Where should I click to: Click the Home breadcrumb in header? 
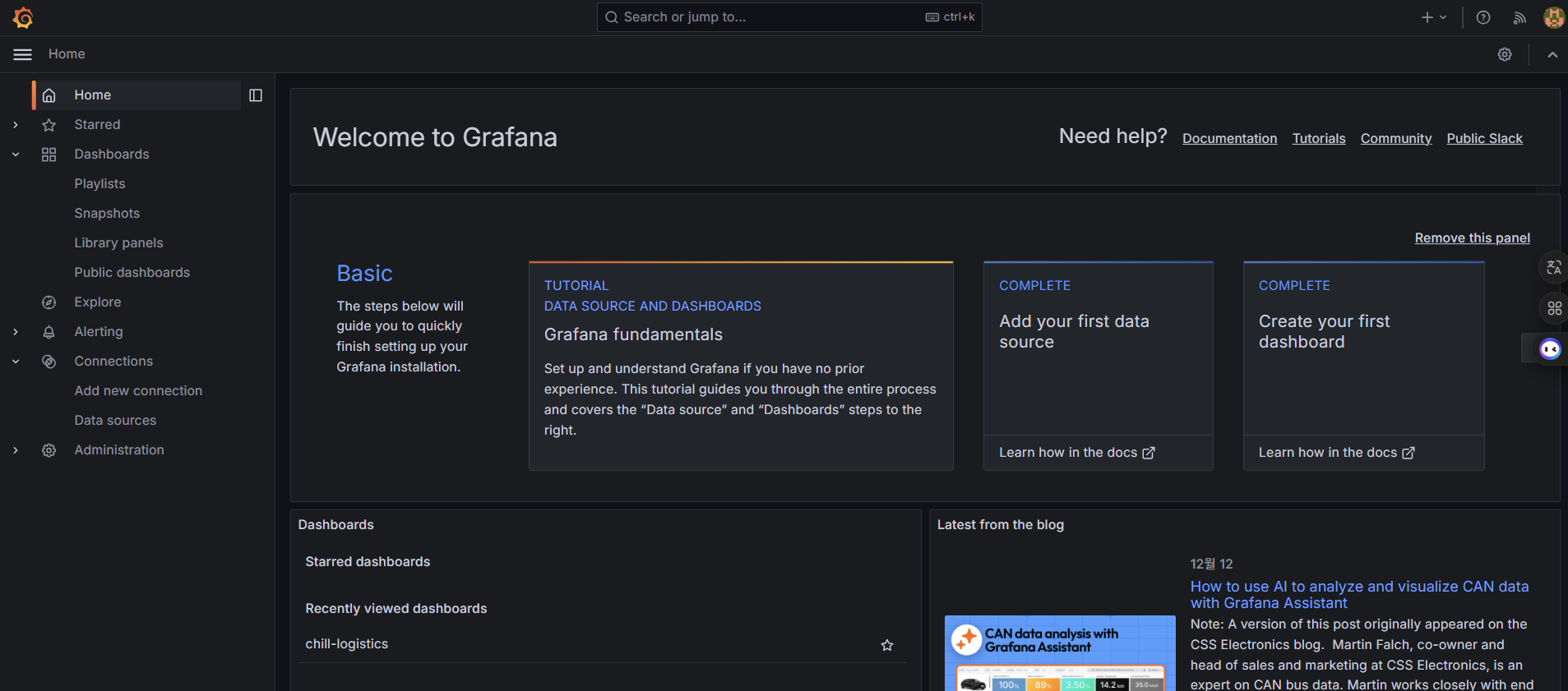67,54
